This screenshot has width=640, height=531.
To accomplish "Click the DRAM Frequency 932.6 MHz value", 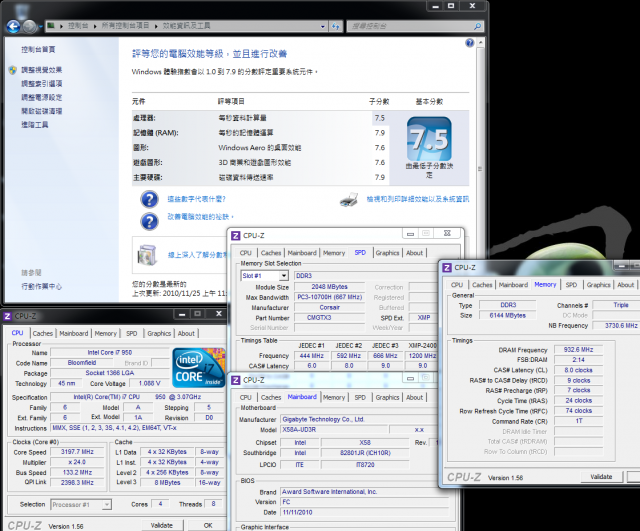I will tap(578, 350).
